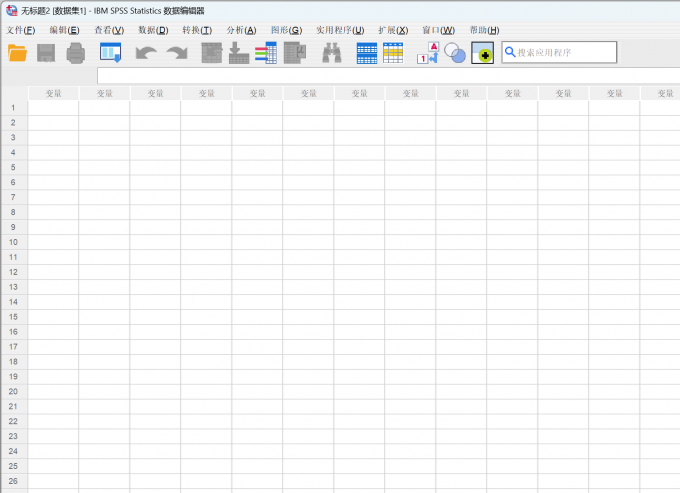Click the variables icon with colored bars
The width and height of the screenshot is (680, 493).
coord(266,54)
